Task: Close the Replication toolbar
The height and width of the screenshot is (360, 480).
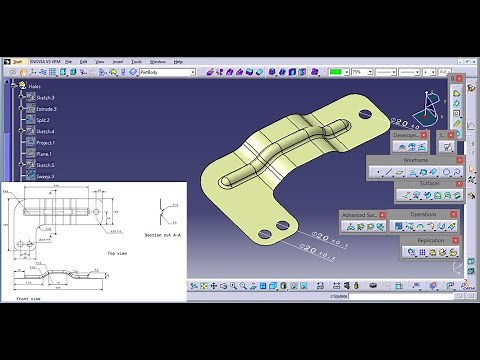Action: [456, 240]
